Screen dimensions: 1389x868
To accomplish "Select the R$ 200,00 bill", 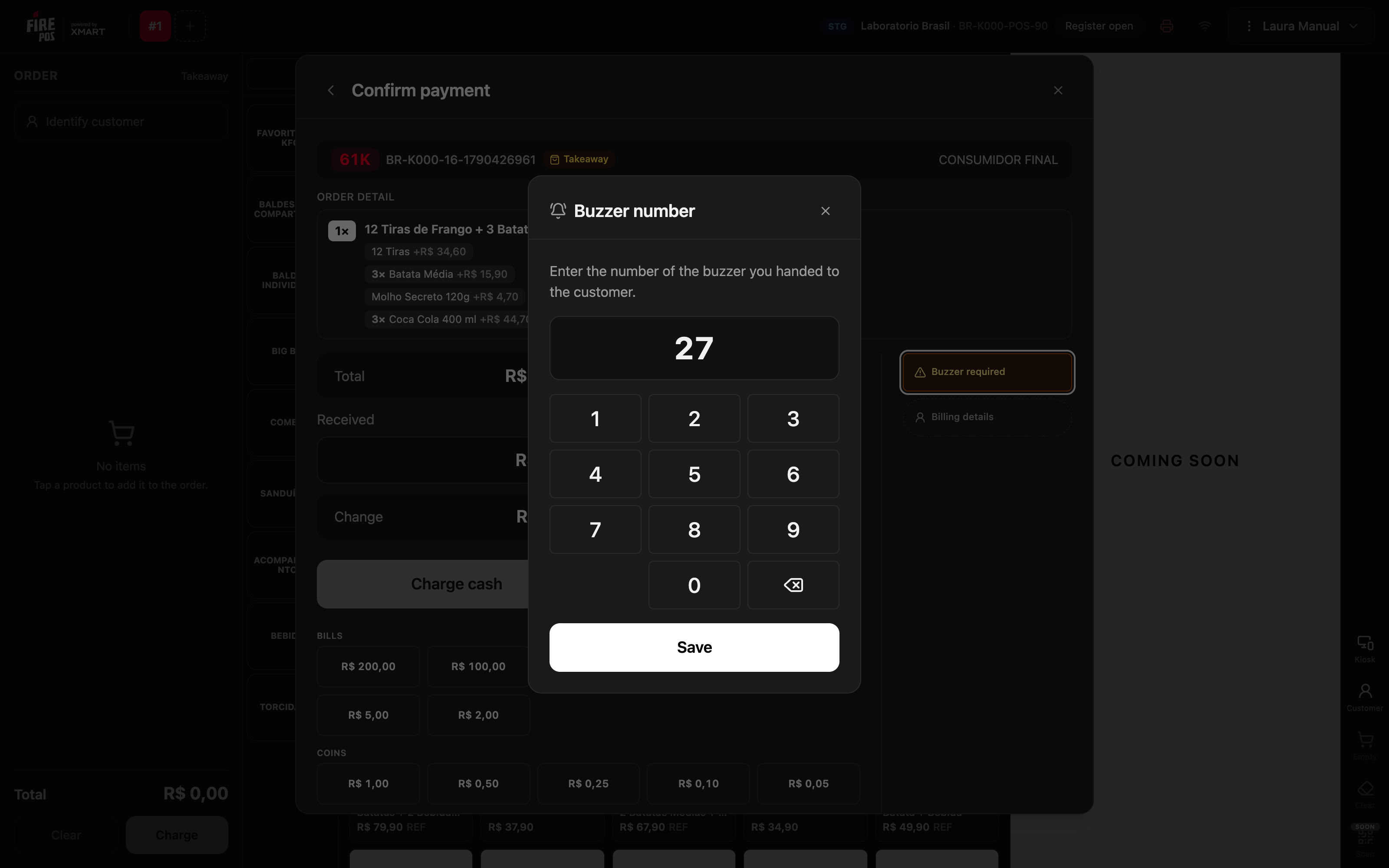I will coord(368,667).
